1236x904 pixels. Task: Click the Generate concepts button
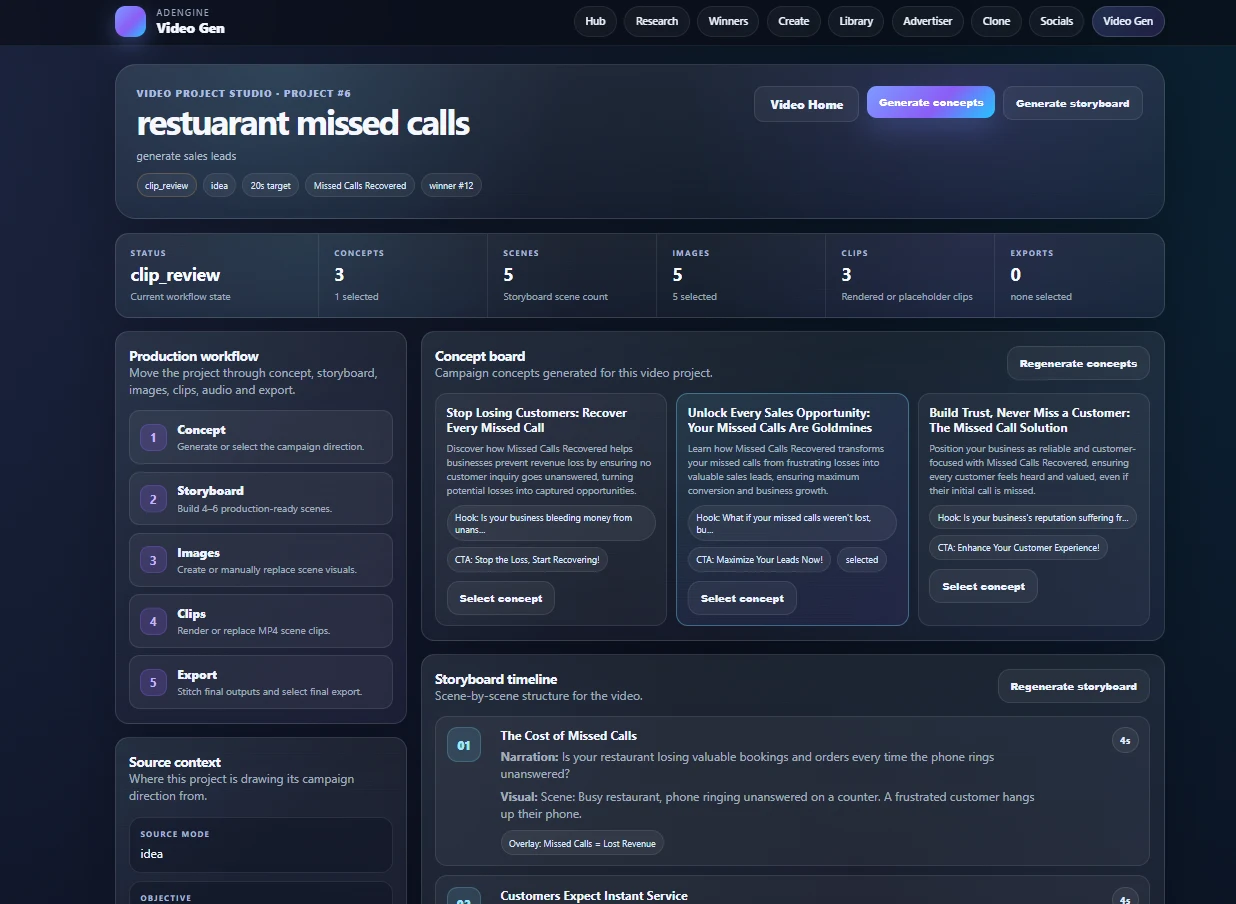pyautogui.click(x=931, y=102)
